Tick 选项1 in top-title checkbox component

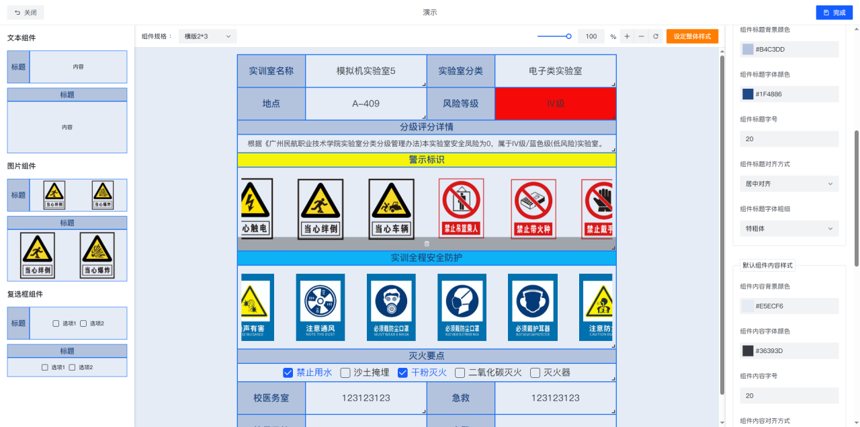[x=45, y=367]
